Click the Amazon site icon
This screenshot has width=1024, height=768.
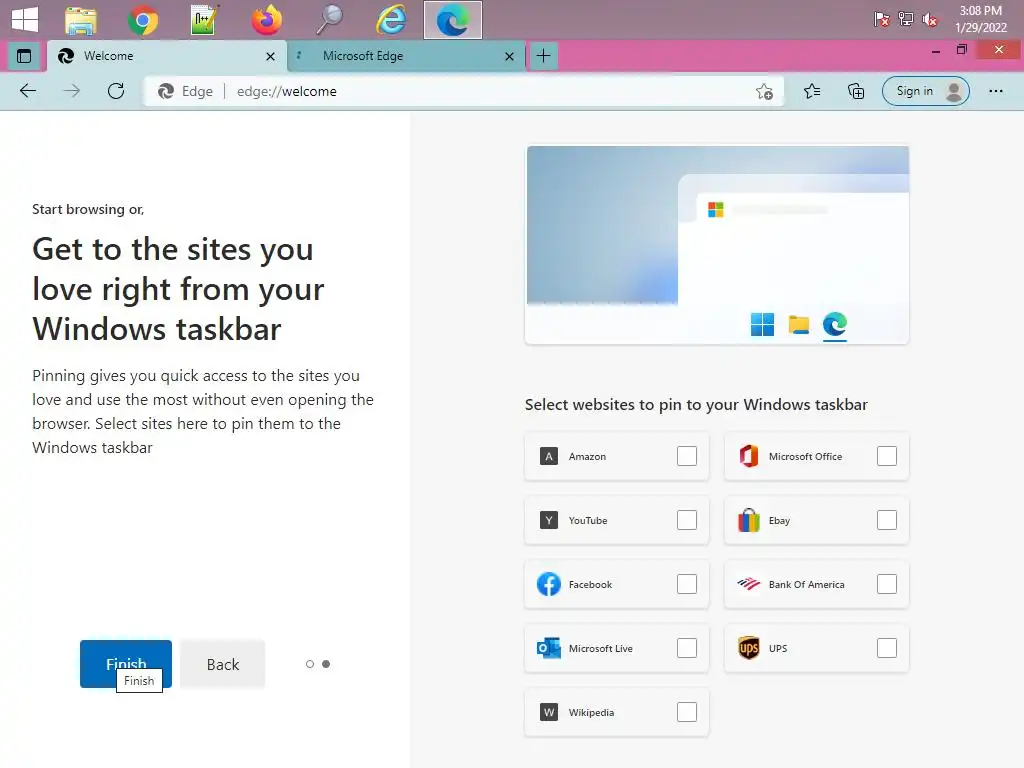[549, 456]
